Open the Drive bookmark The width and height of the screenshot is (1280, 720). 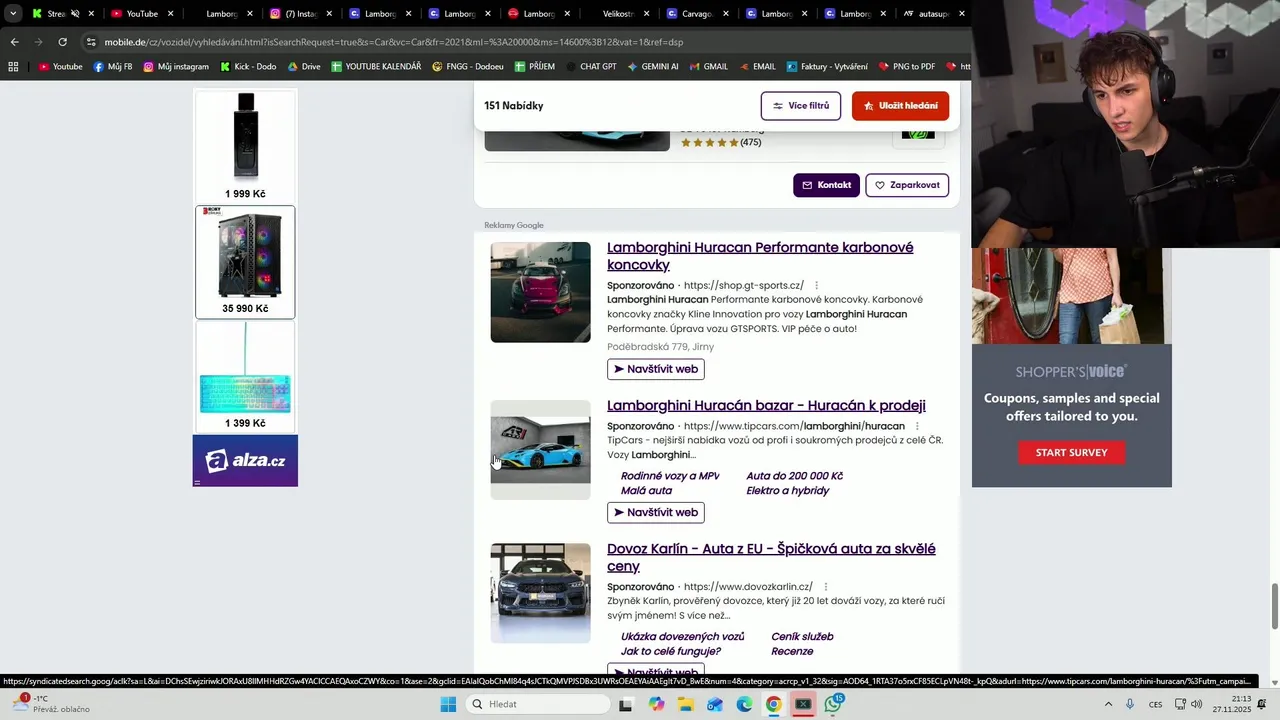pos(304,67)
